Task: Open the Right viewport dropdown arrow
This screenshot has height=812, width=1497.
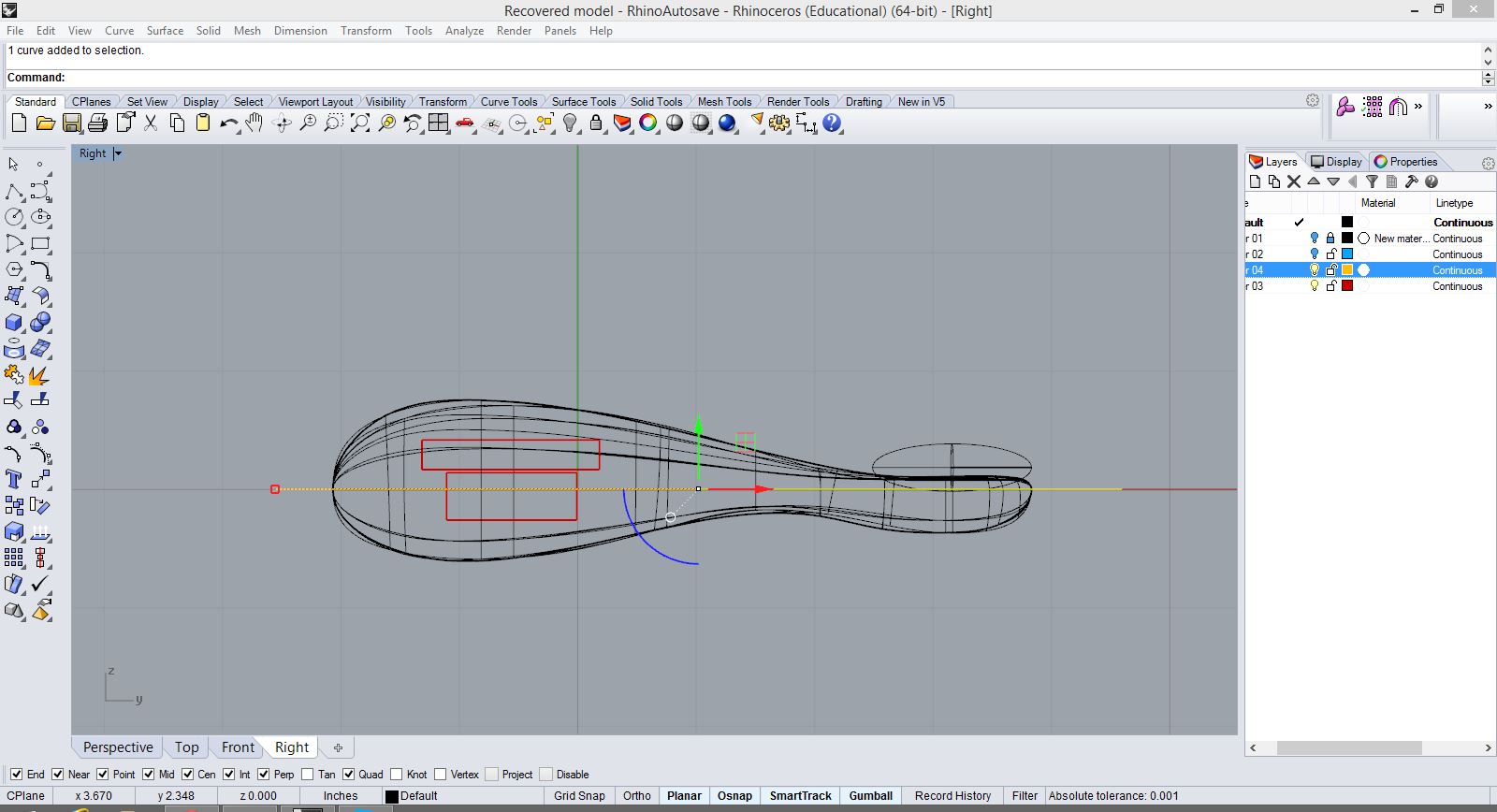Action: tap(118, 153)
